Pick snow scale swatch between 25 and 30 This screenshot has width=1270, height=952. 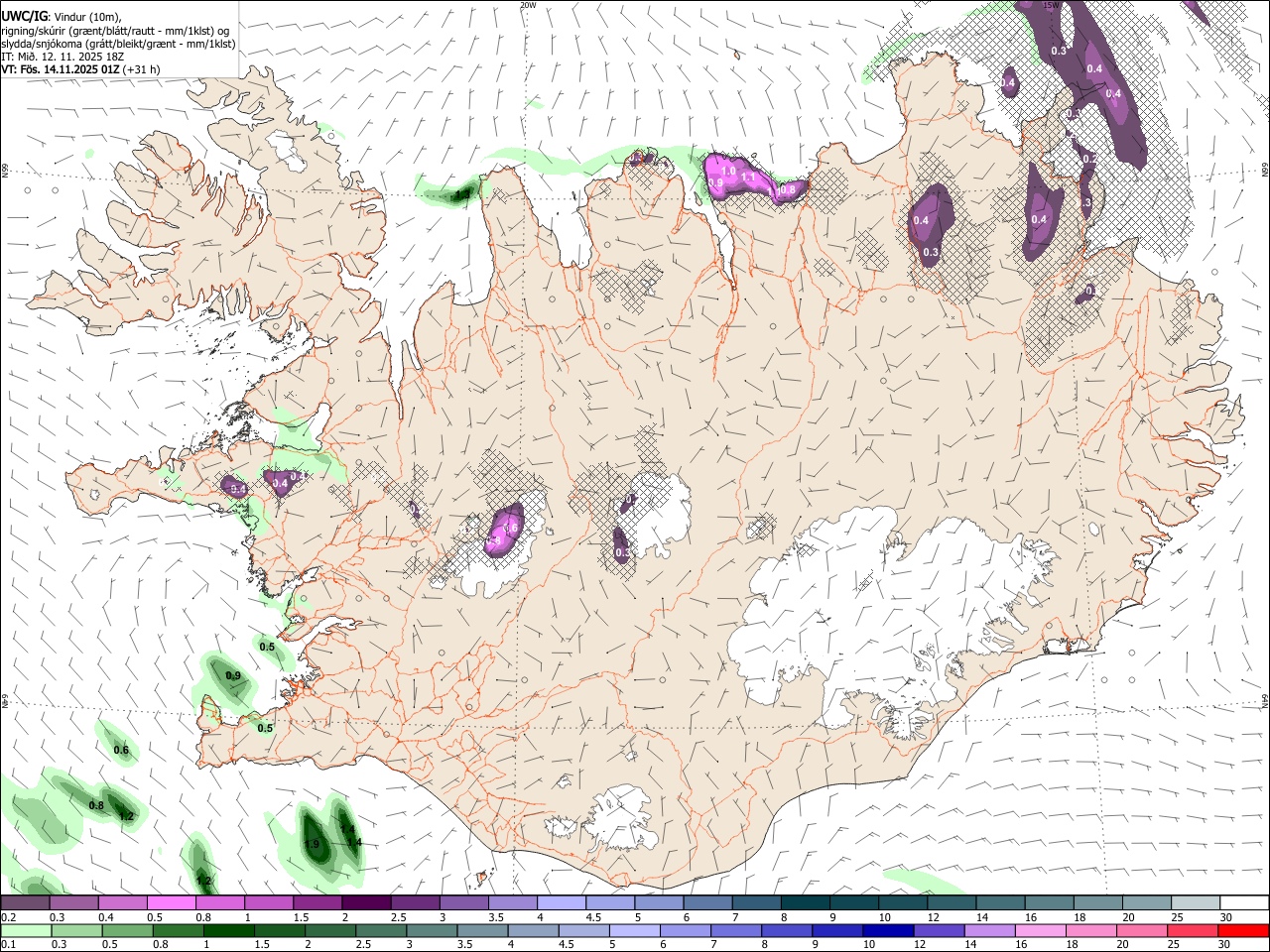(1195, 903)
